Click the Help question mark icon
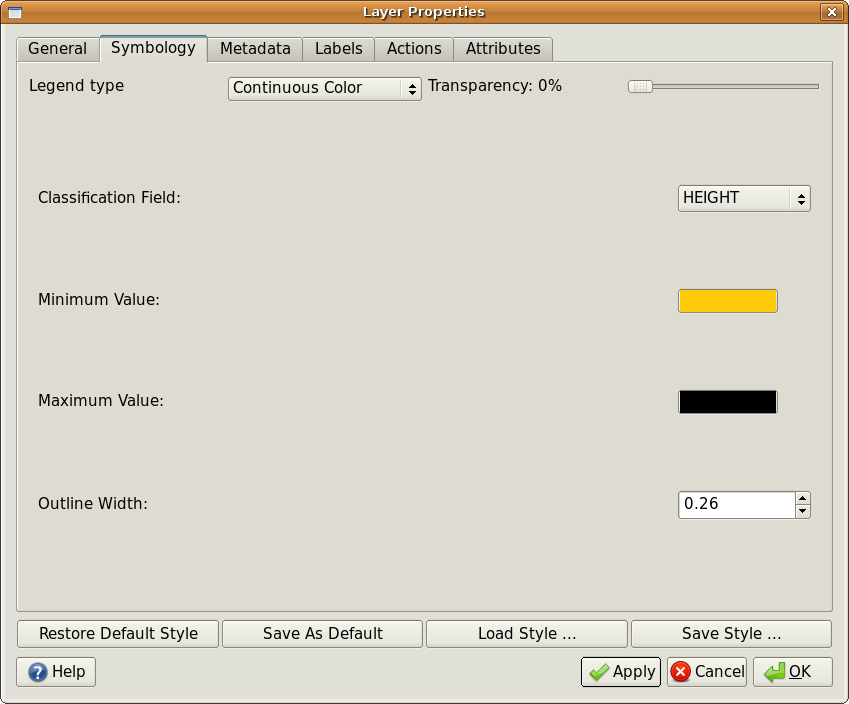Image resolution: width=849 pixels, height=704 pixels. 38,671
